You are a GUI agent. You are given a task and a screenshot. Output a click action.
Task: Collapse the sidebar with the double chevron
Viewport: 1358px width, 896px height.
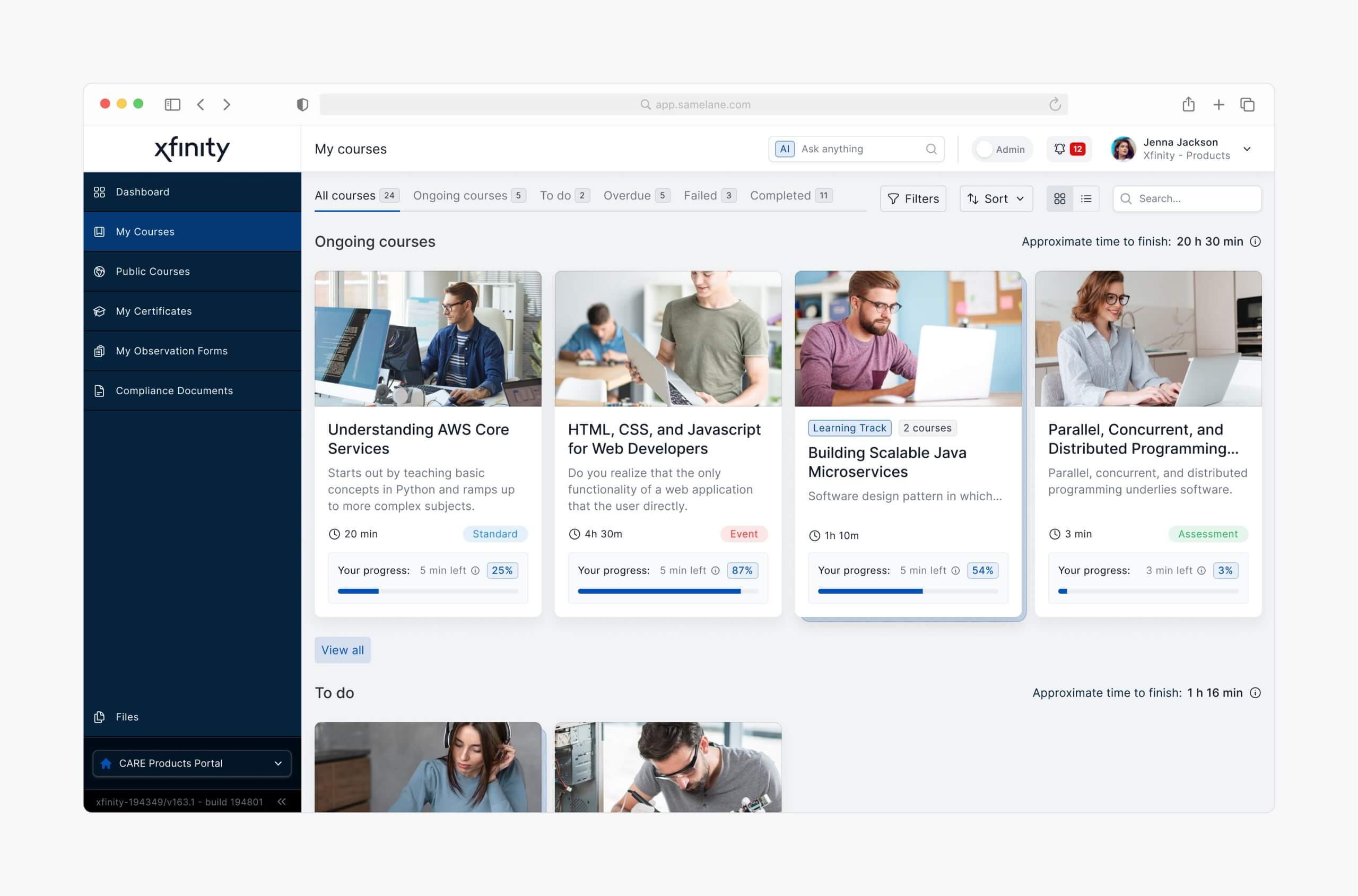282,802
